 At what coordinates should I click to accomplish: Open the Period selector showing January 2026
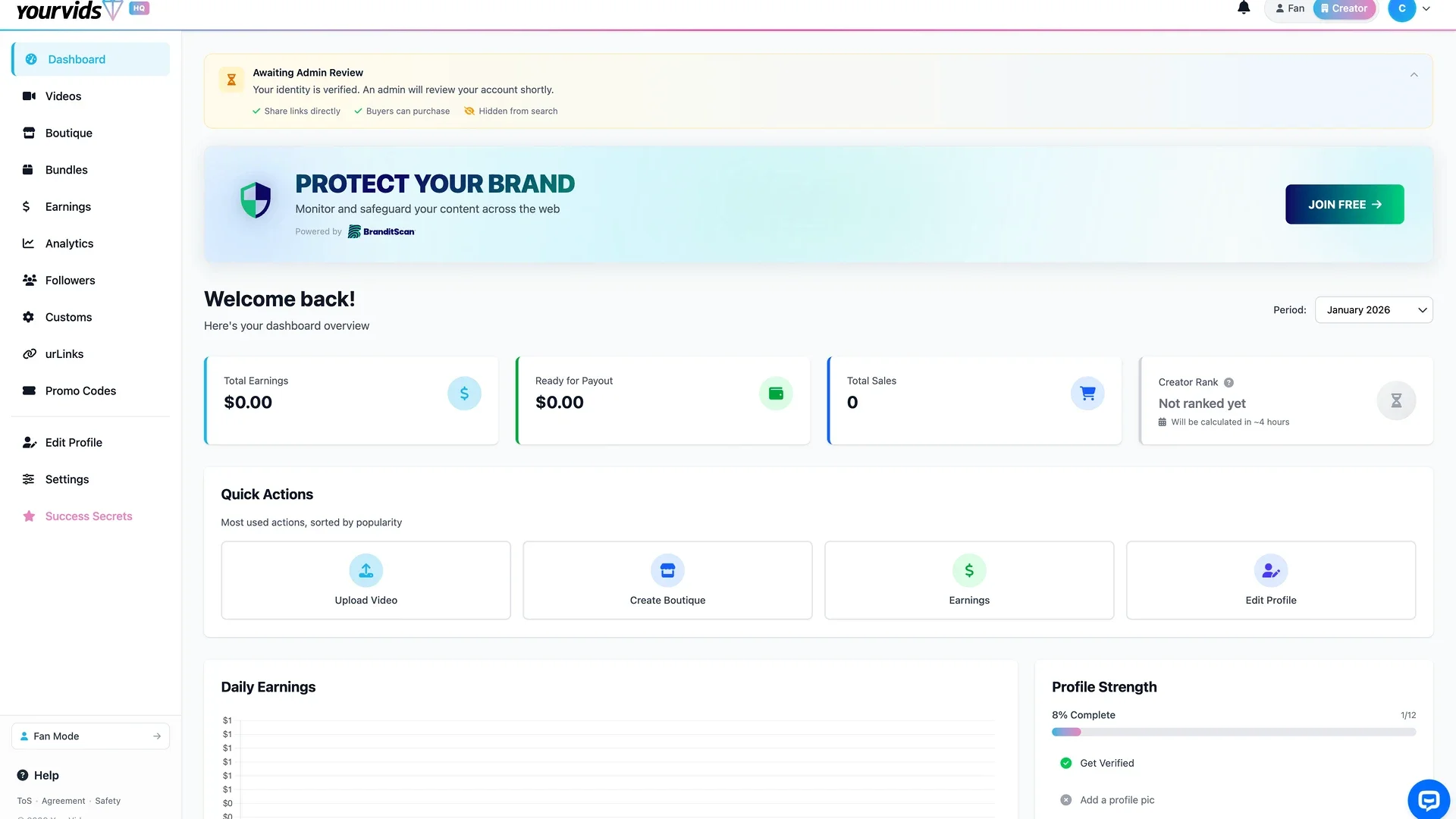[x=1373, y=309]
